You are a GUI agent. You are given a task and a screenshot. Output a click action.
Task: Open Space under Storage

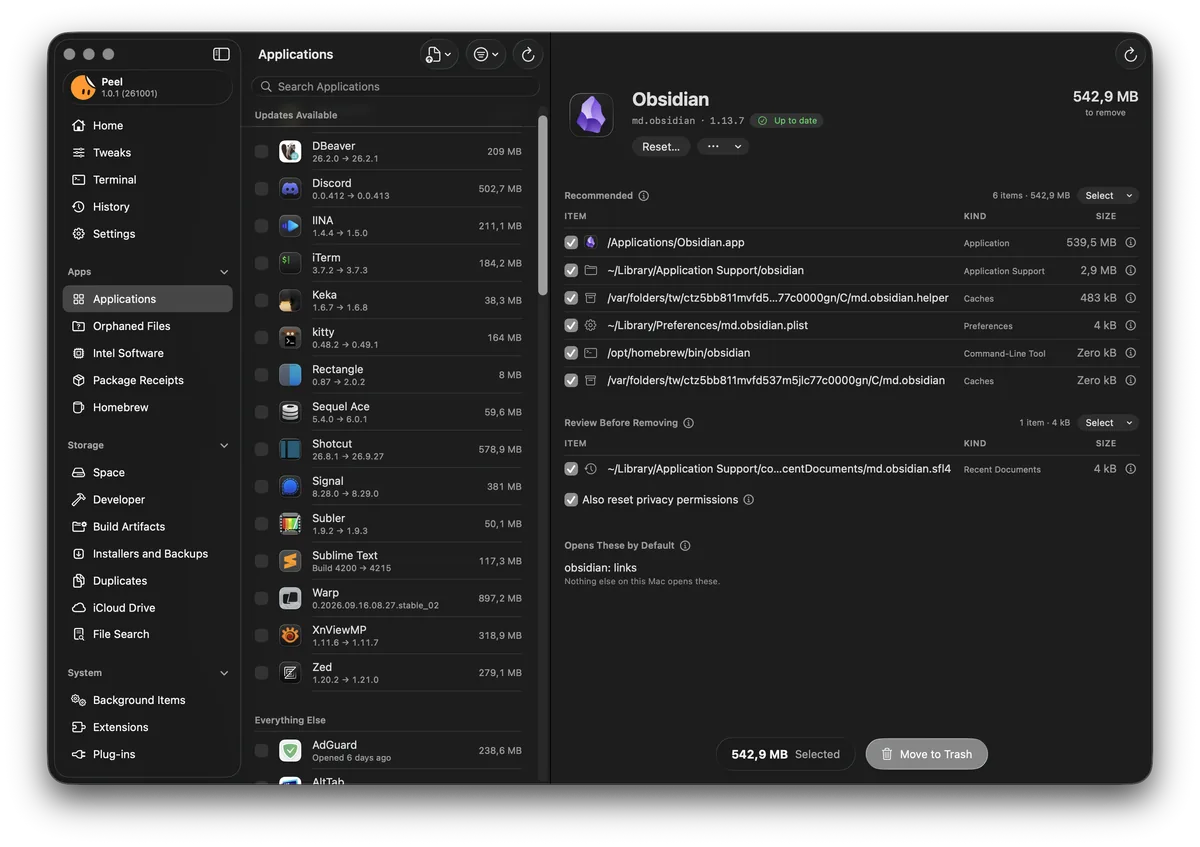coord(147,472)
